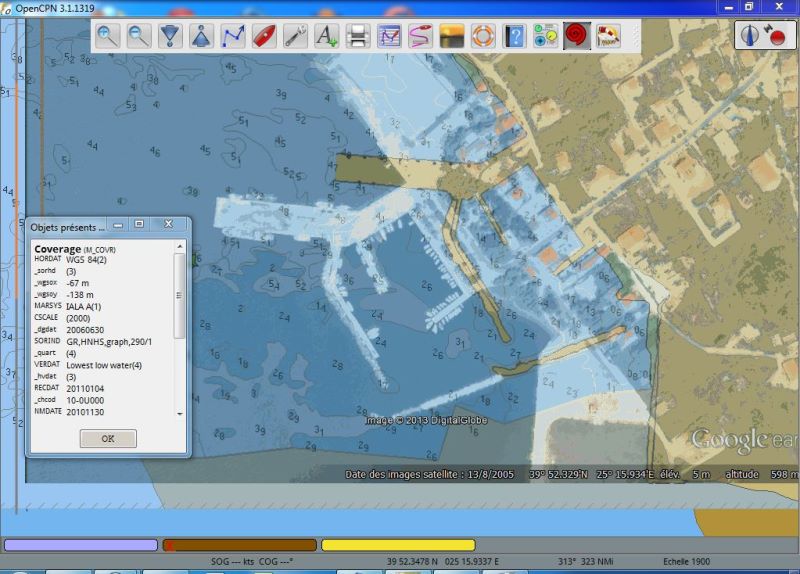Open the Route Manager icon
The width and height of the screenshot is (800, 574).
(389, 36)
